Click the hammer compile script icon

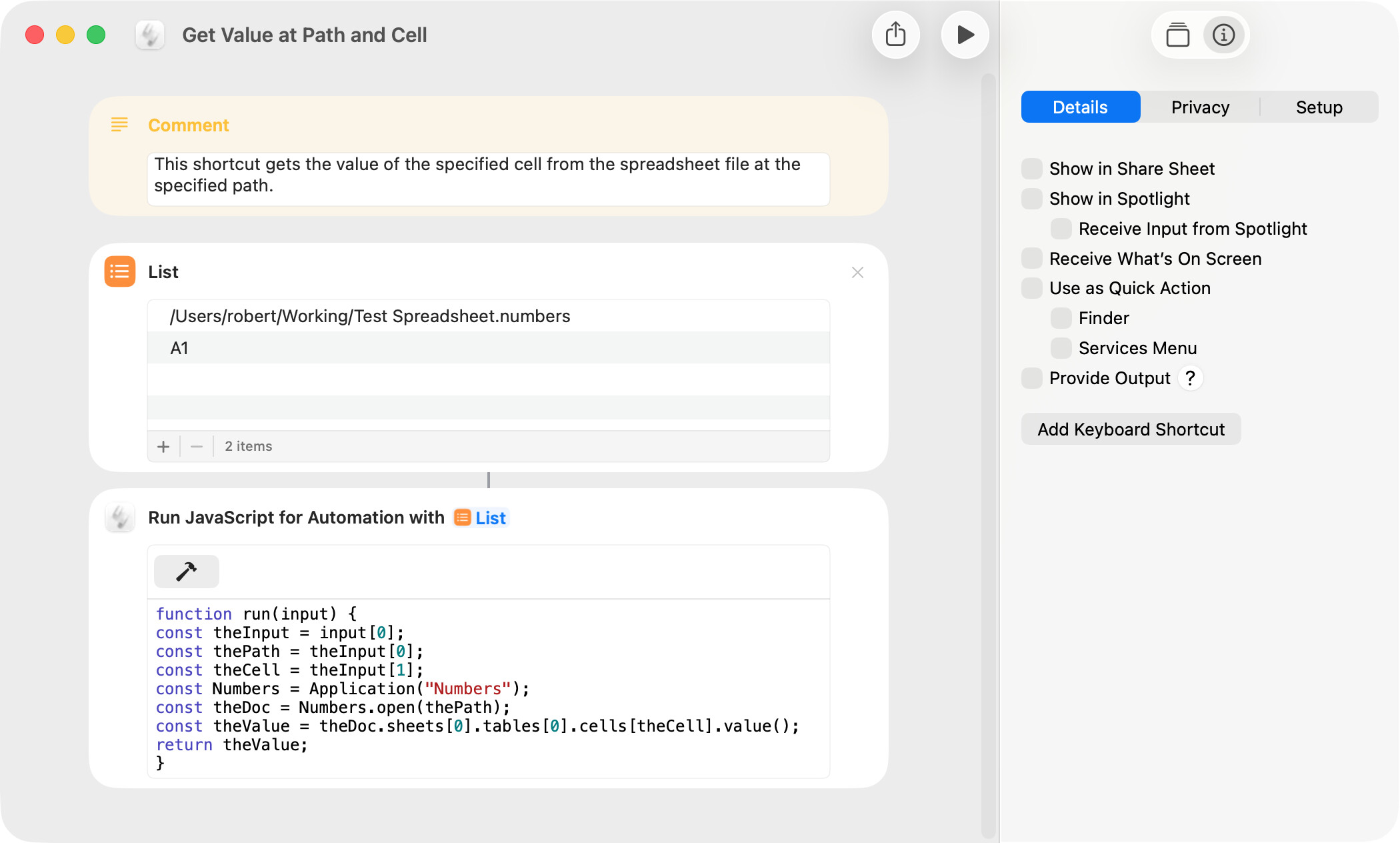(186, 572)
